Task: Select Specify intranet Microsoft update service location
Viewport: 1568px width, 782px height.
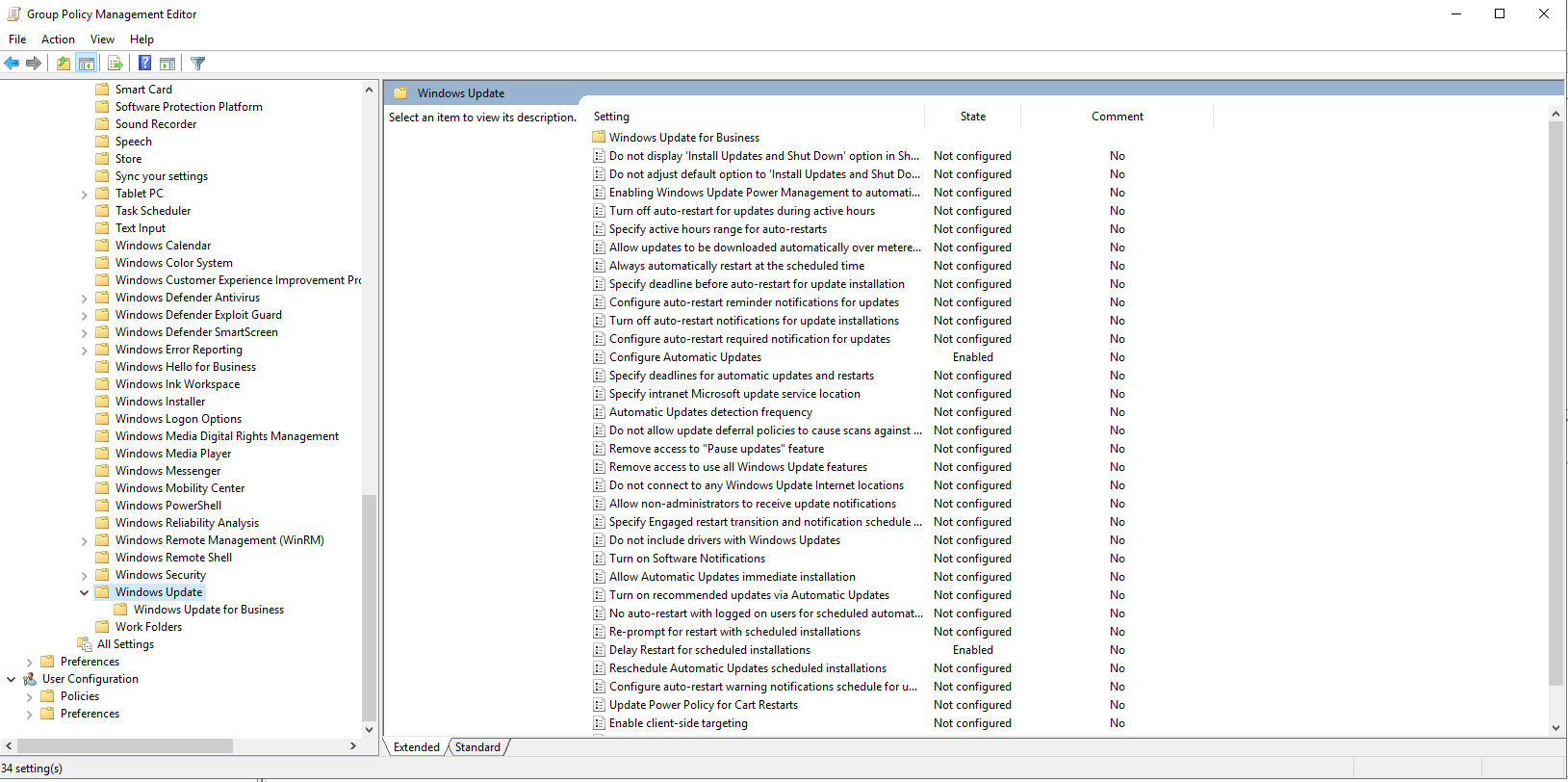Action: [x=734, y=394]
